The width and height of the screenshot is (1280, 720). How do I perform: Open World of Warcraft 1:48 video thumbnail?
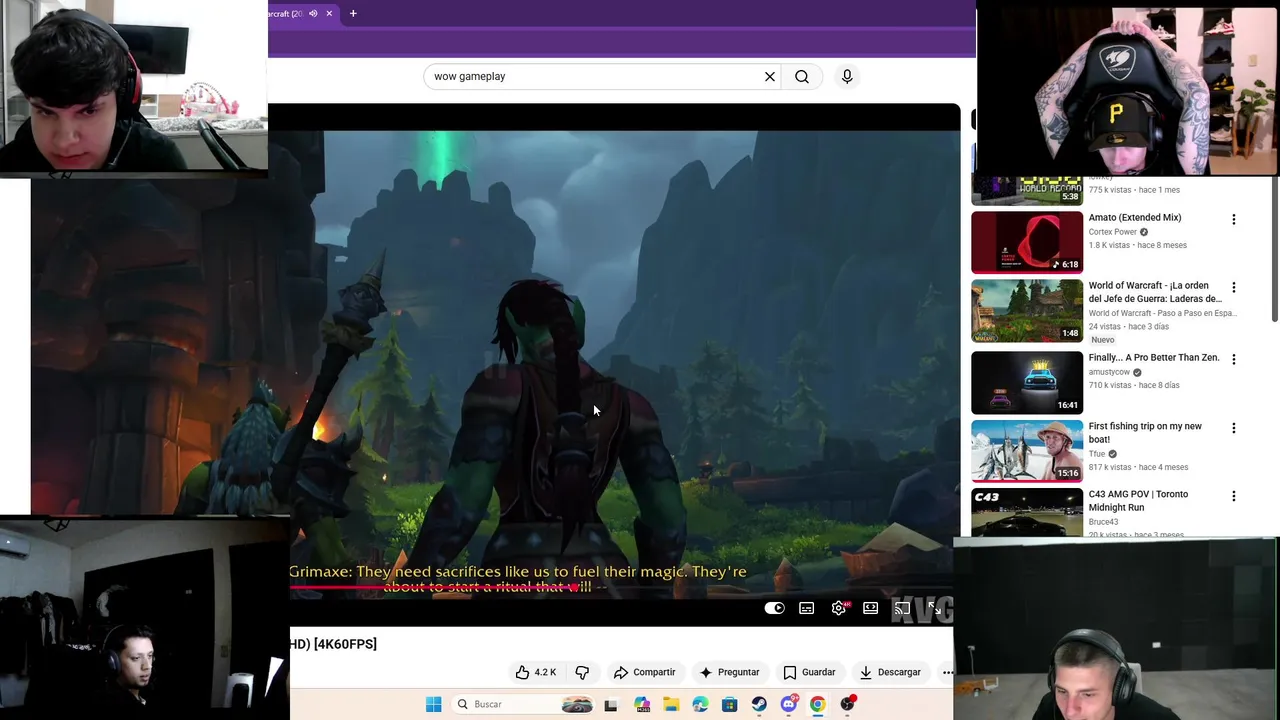coord(1027,311)
